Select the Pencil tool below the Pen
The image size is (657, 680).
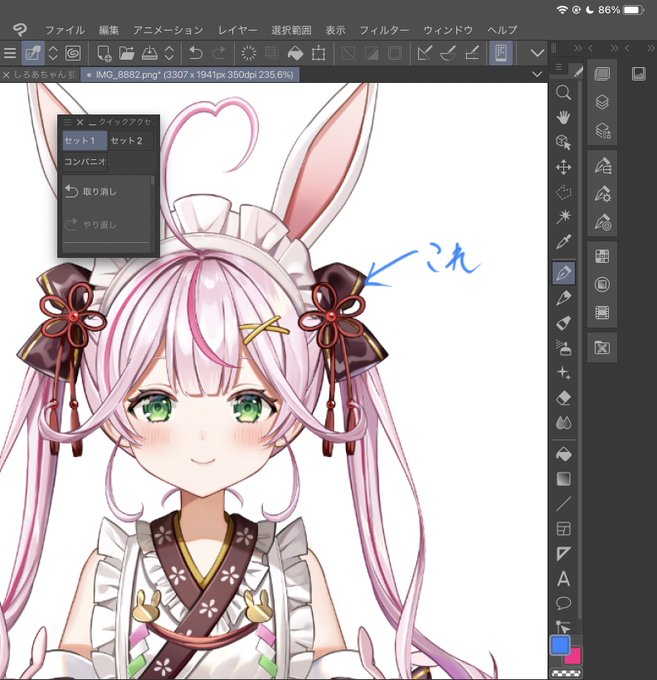pyautogui.click(x=563, y=298)
